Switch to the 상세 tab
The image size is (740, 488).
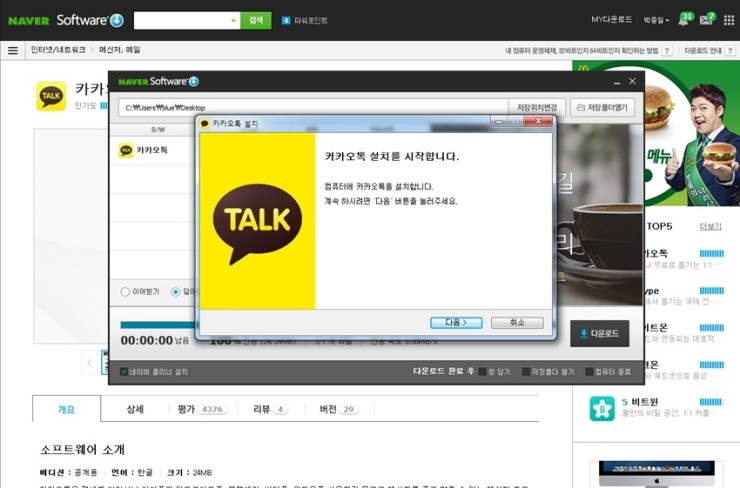[x=135, y=409]
